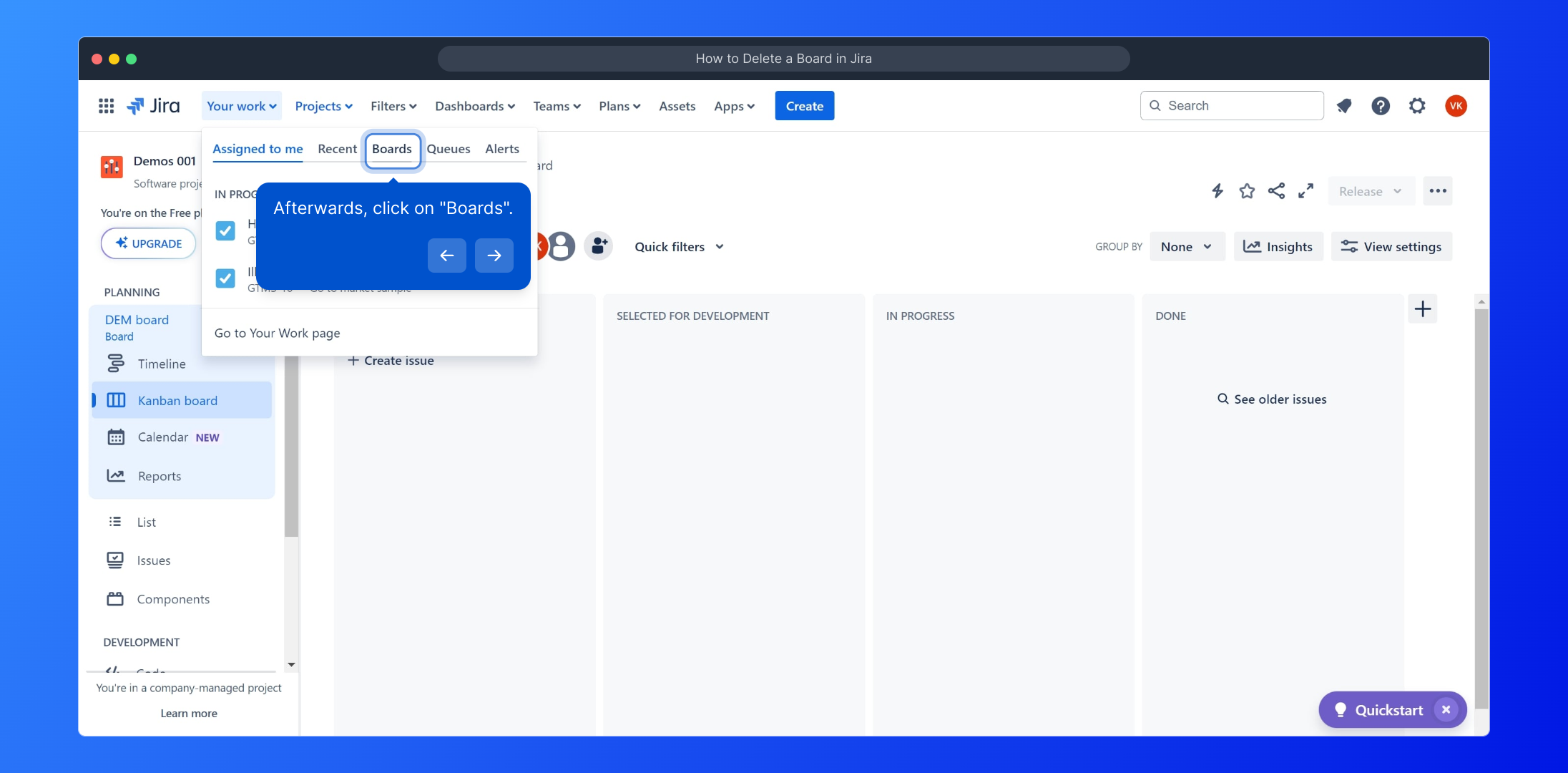Select the Recent tab
This screenshot has width=1568, height=773.
click(337, 149)
